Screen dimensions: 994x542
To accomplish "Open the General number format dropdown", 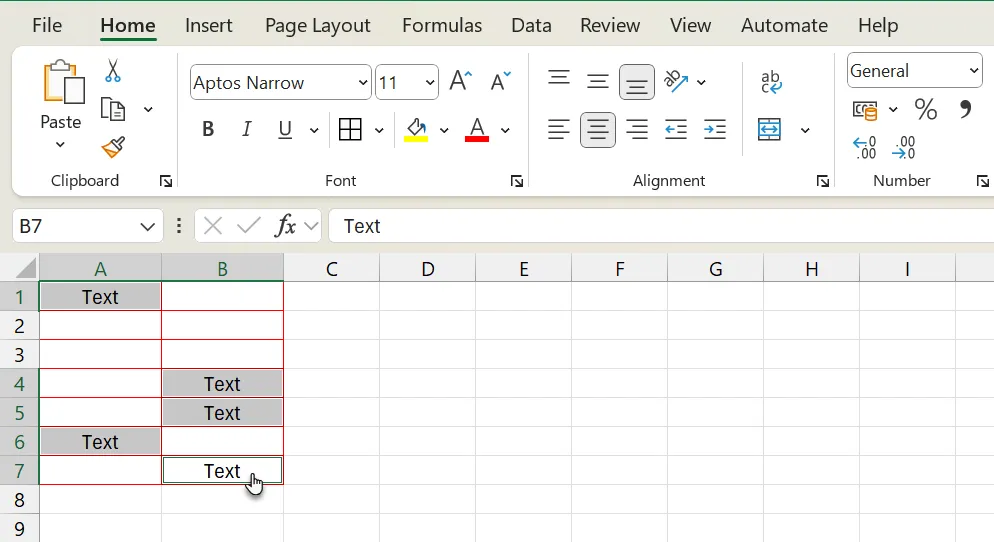I will click(x=974, y=70).
